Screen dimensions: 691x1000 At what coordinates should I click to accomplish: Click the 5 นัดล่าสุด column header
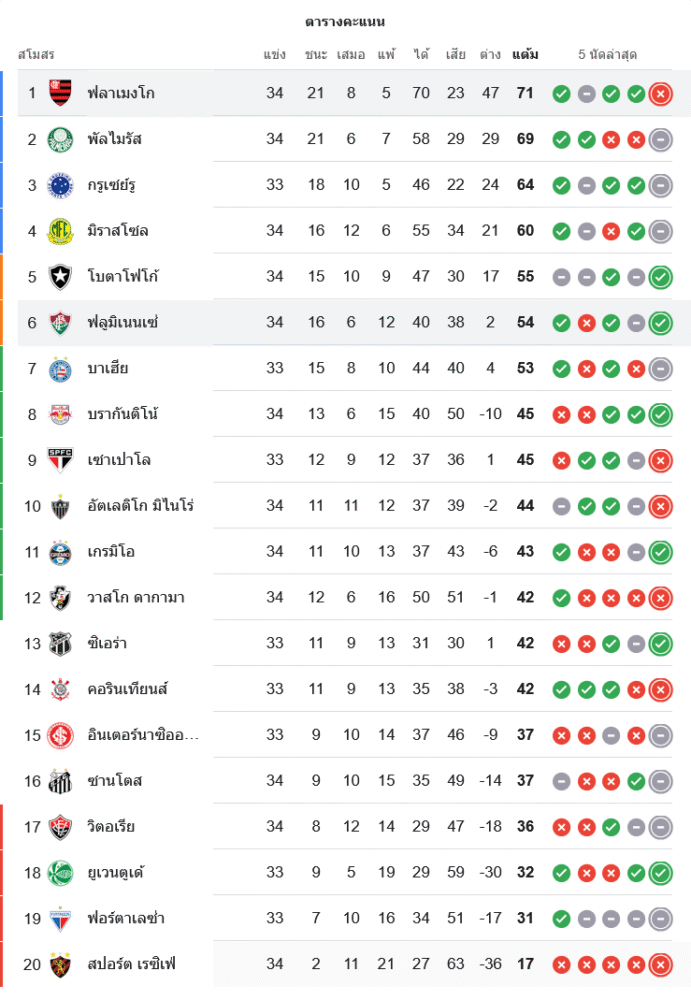(607, 54)
